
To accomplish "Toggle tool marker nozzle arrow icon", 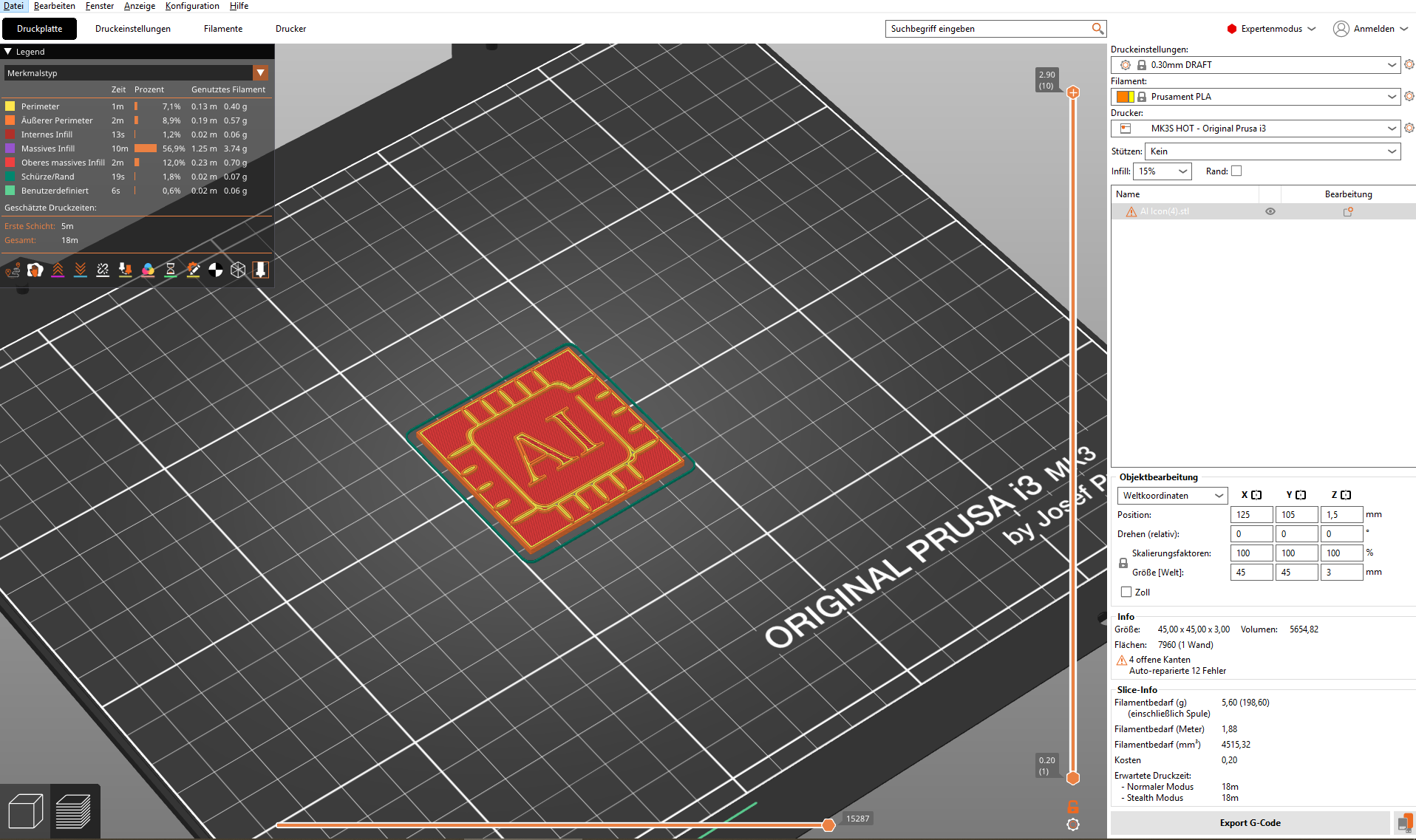I will point(260,270).
